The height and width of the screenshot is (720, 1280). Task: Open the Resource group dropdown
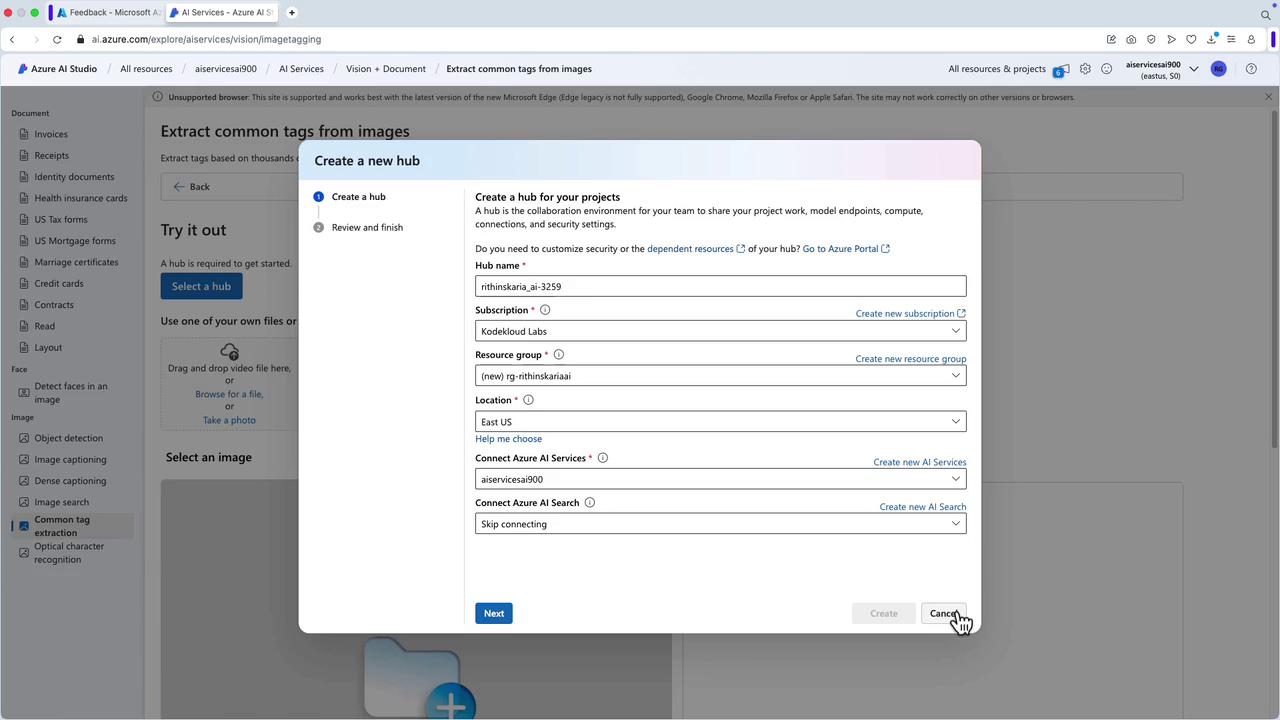tap(721, 376)
